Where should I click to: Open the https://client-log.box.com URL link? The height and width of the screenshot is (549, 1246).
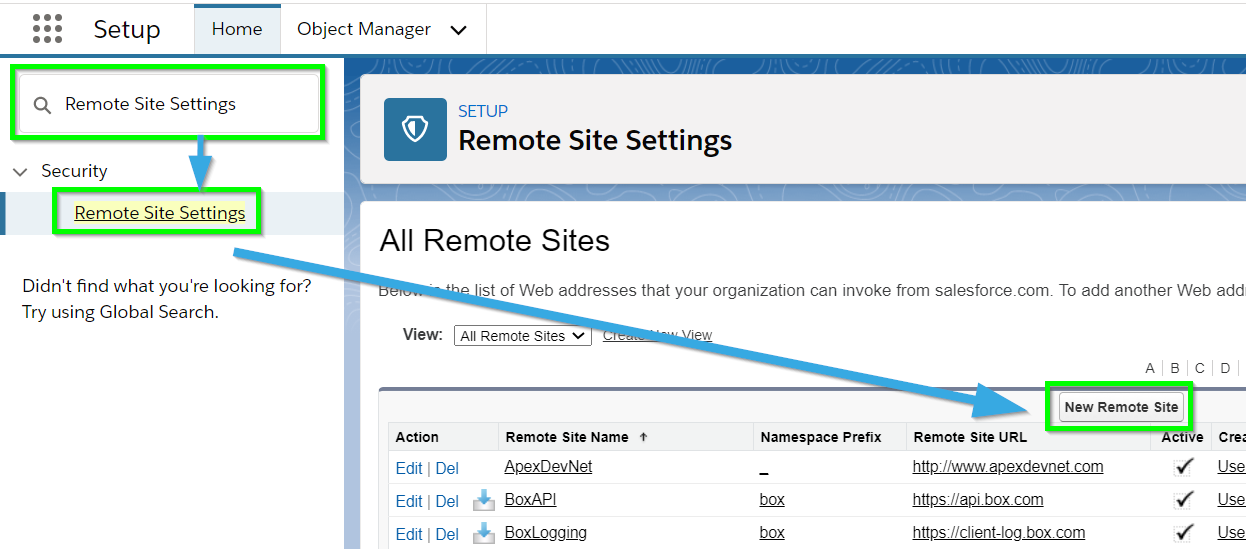(999, 532)
